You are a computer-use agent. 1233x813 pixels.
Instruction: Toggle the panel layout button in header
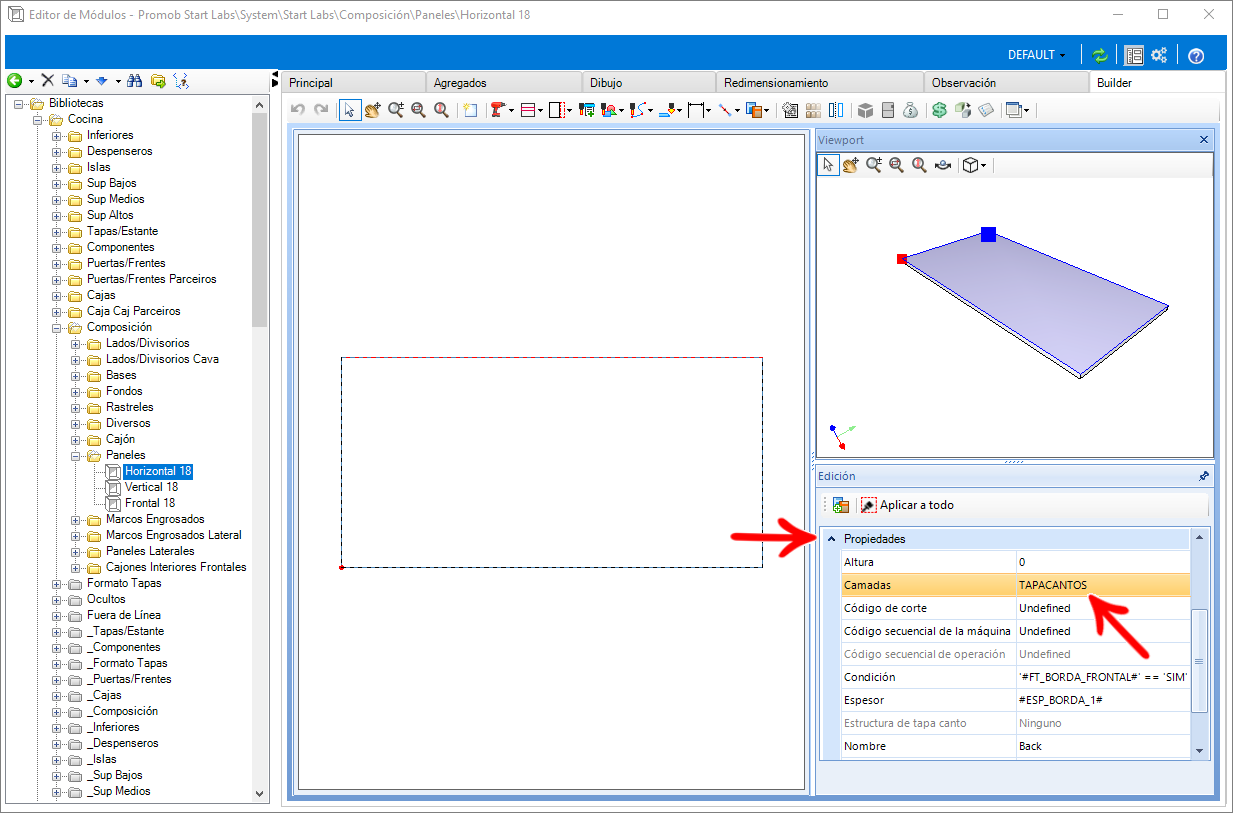(1134, 55)
